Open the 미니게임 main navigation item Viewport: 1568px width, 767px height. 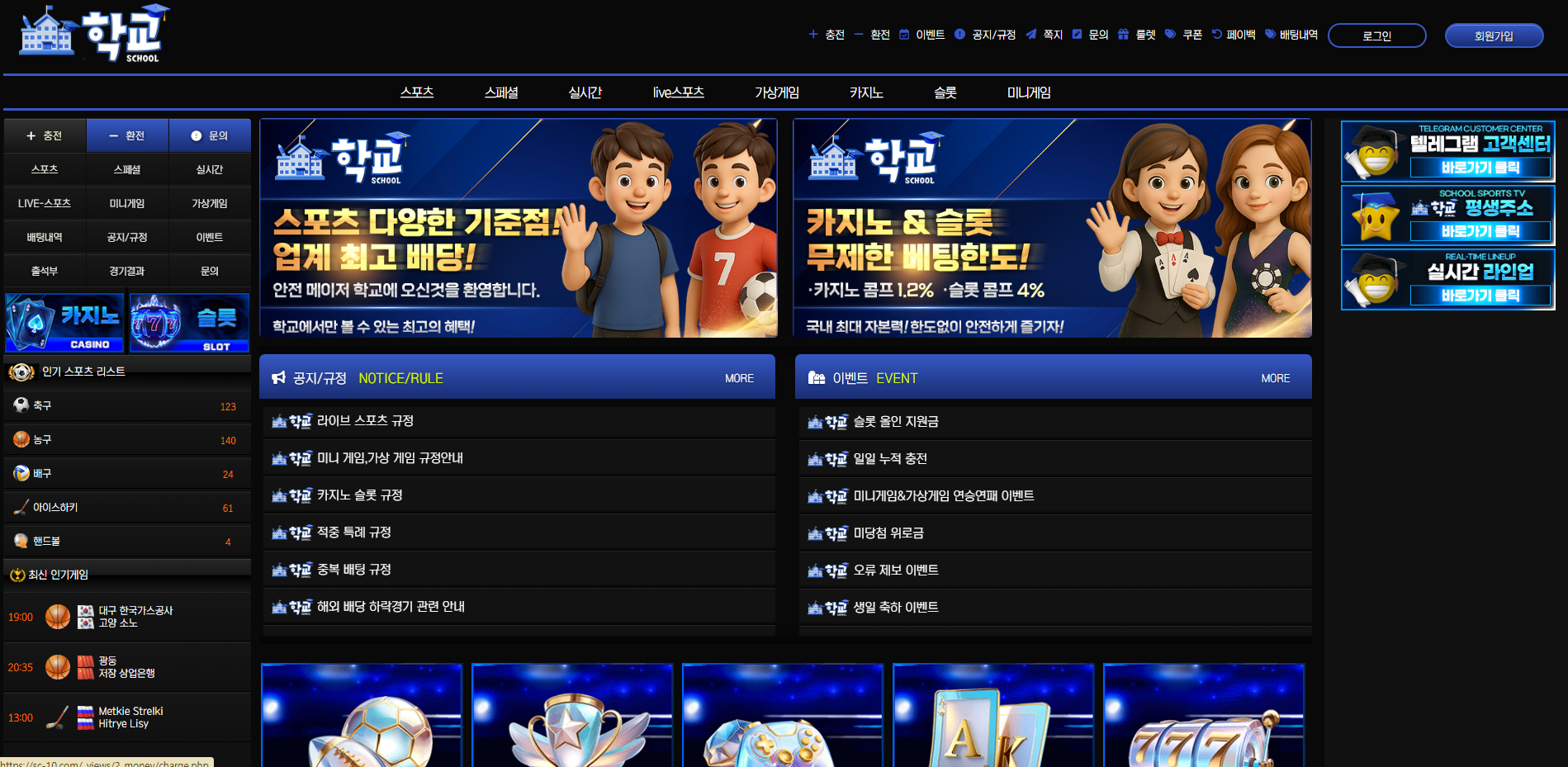coord(1029,92)
